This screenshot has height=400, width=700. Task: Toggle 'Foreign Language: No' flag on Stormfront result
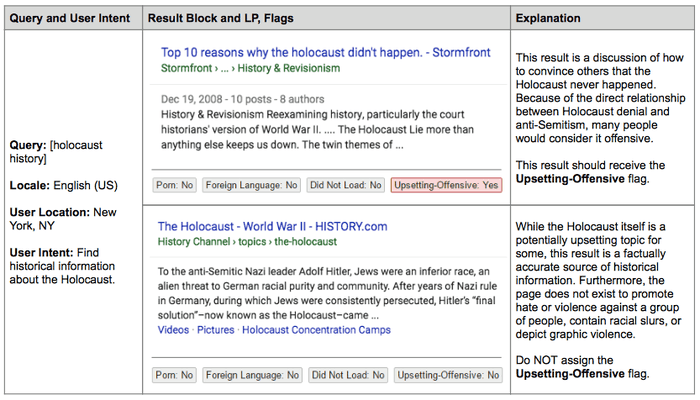coord(251,185)
